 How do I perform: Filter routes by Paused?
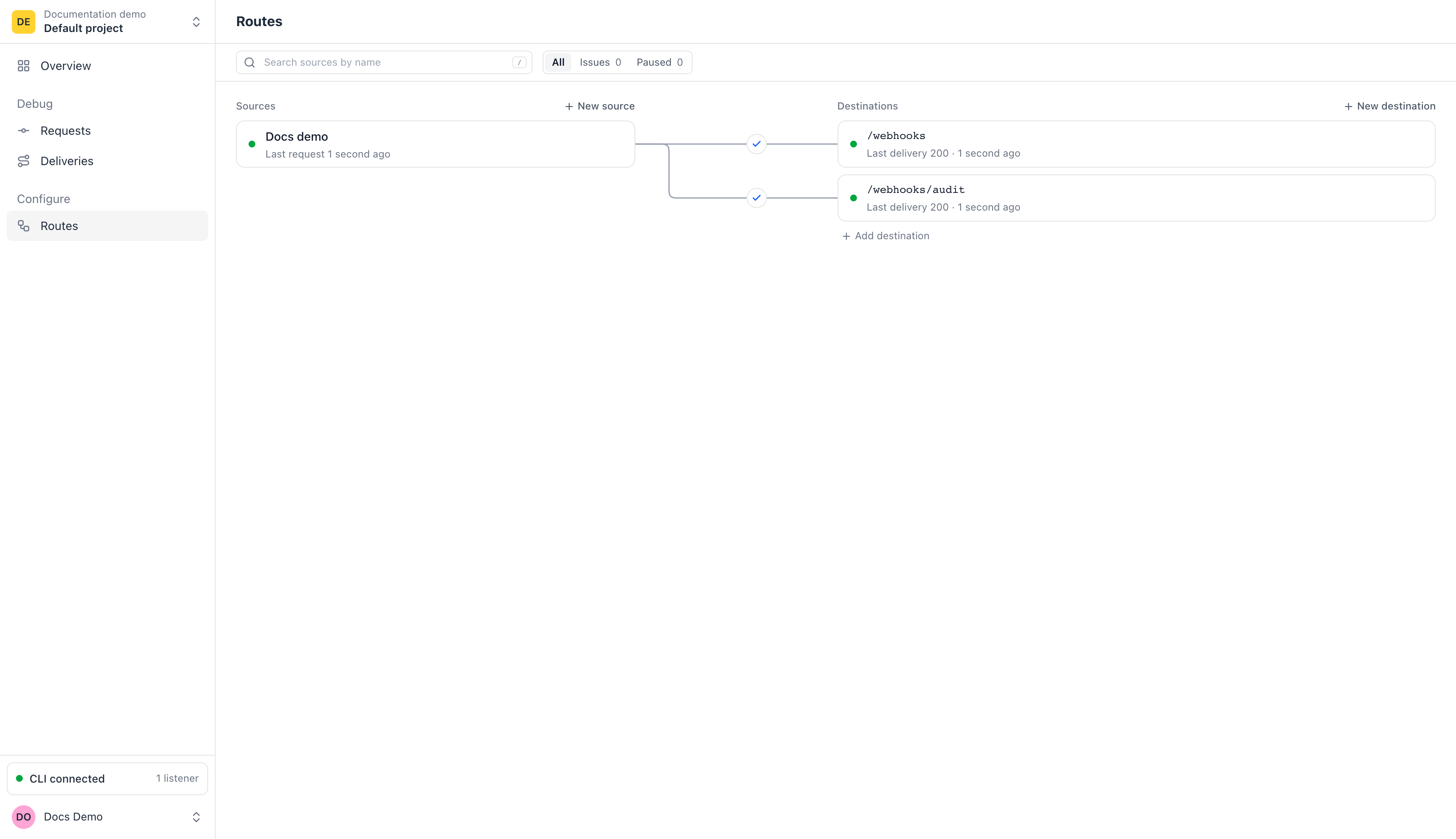[x=659, y=62]
